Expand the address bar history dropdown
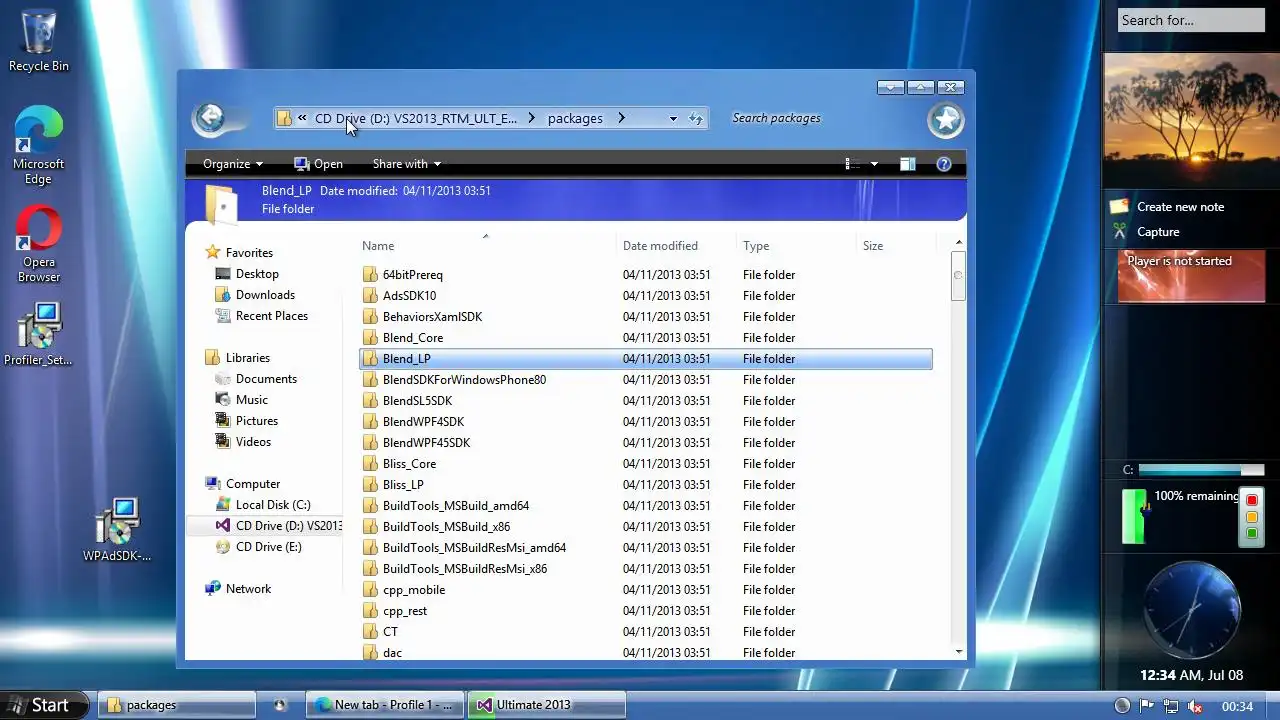The height and width of the screenshot is (720, 1280). click(673, 118)
